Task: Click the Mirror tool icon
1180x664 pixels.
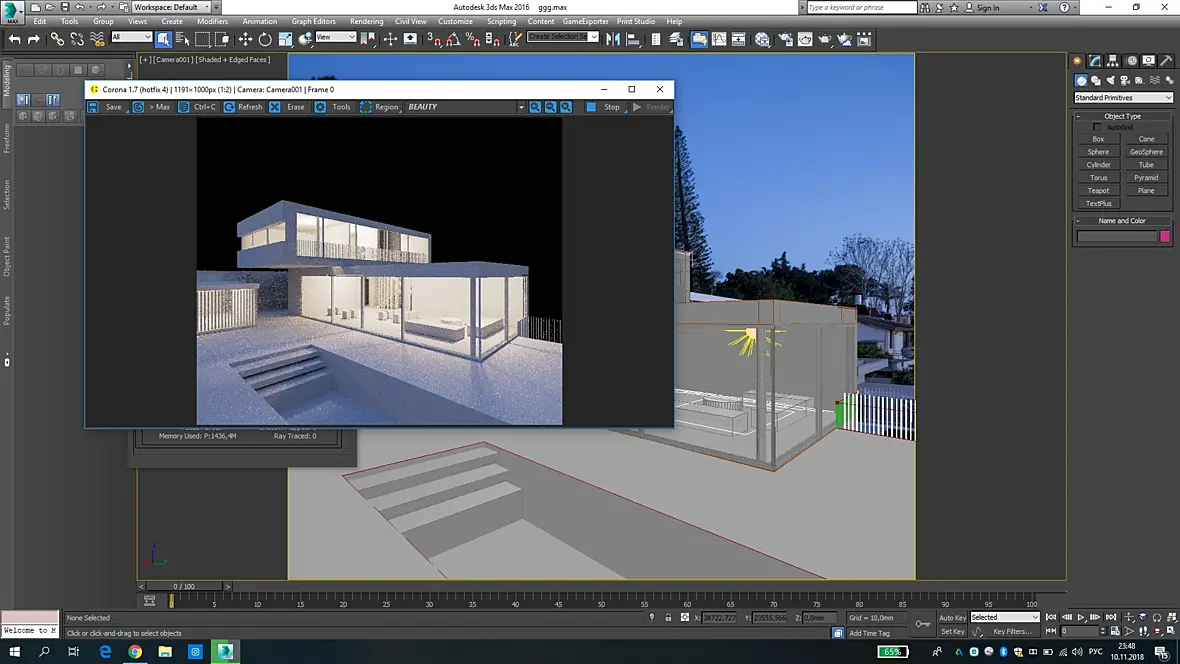Action: click(613, 39)
